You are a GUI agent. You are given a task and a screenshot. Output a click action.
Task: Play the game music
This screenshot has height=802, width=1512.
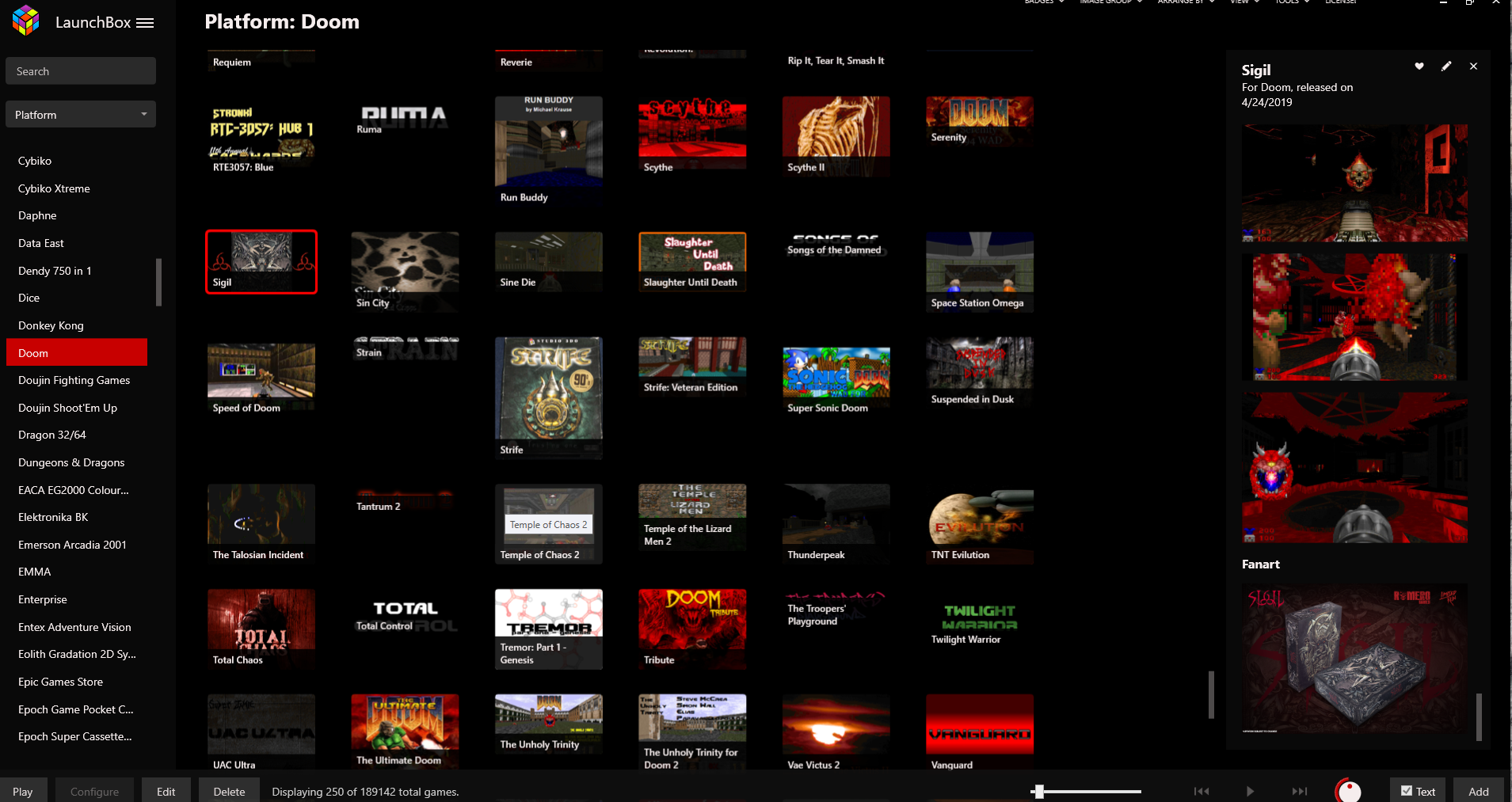tap(1250, 791)
